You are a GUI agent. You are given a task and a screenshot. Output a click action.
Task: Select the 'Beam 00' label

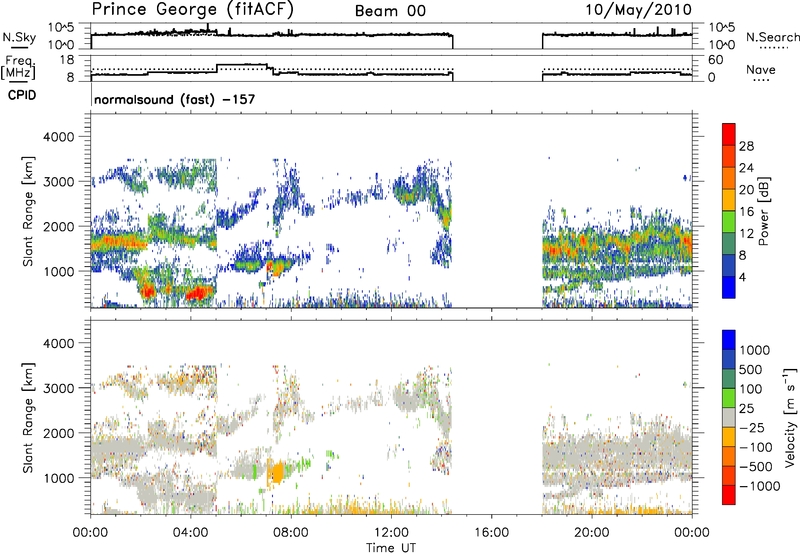coord(390,11)
